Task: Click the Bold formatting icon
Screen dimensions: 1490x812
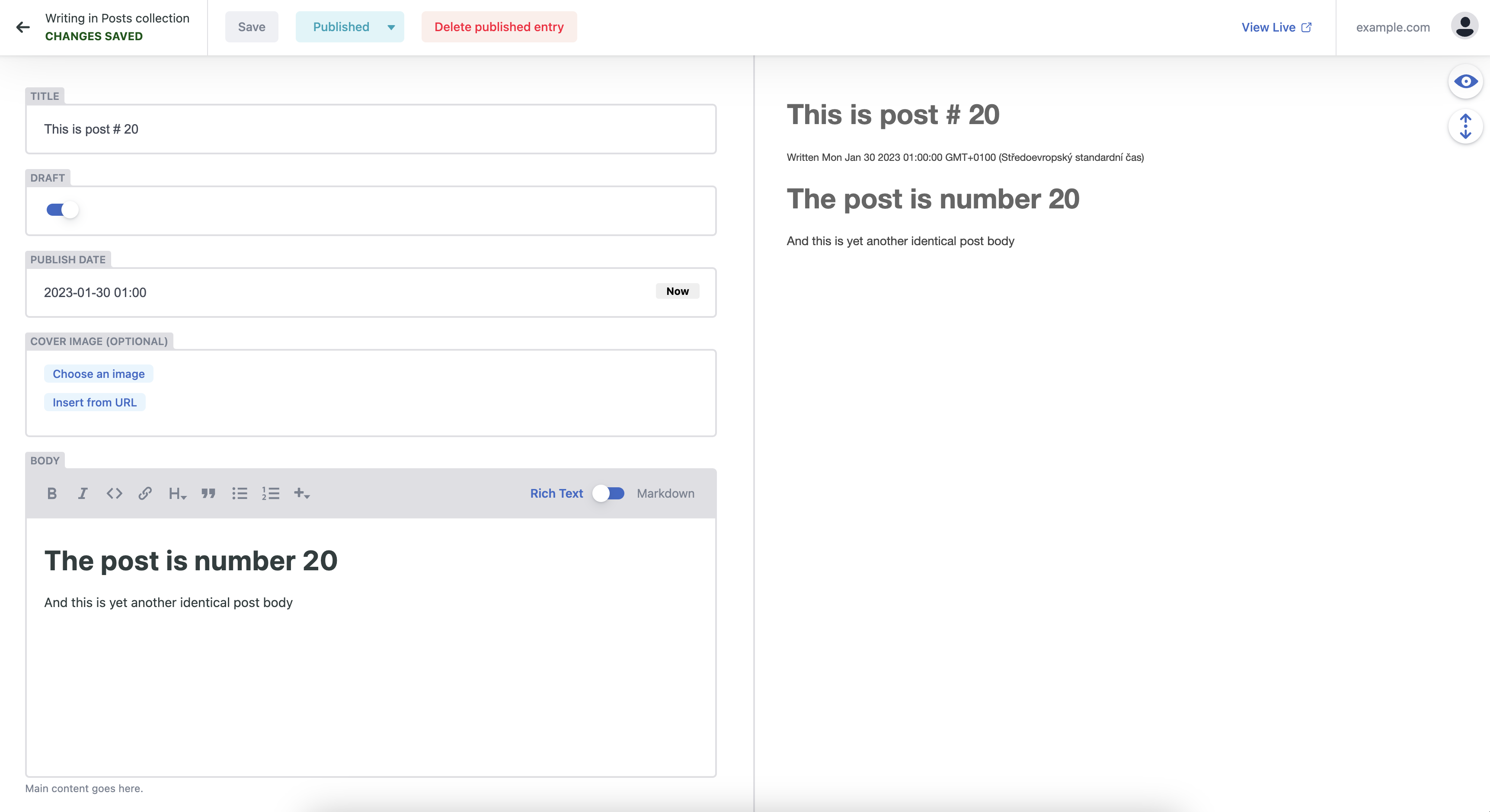Action: point(52,493)
